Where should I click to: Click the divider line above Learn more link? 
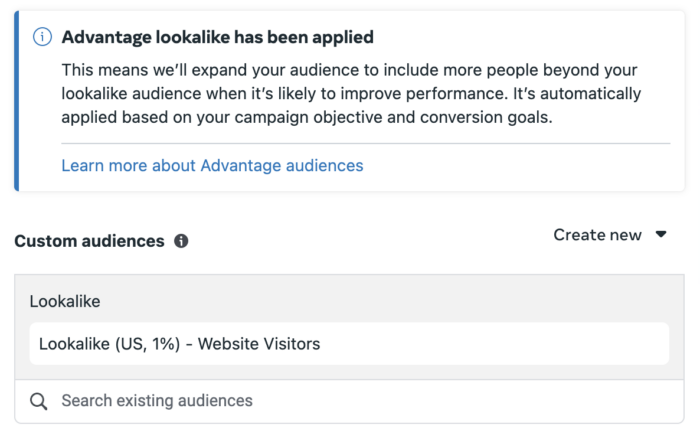pos(366,143)
